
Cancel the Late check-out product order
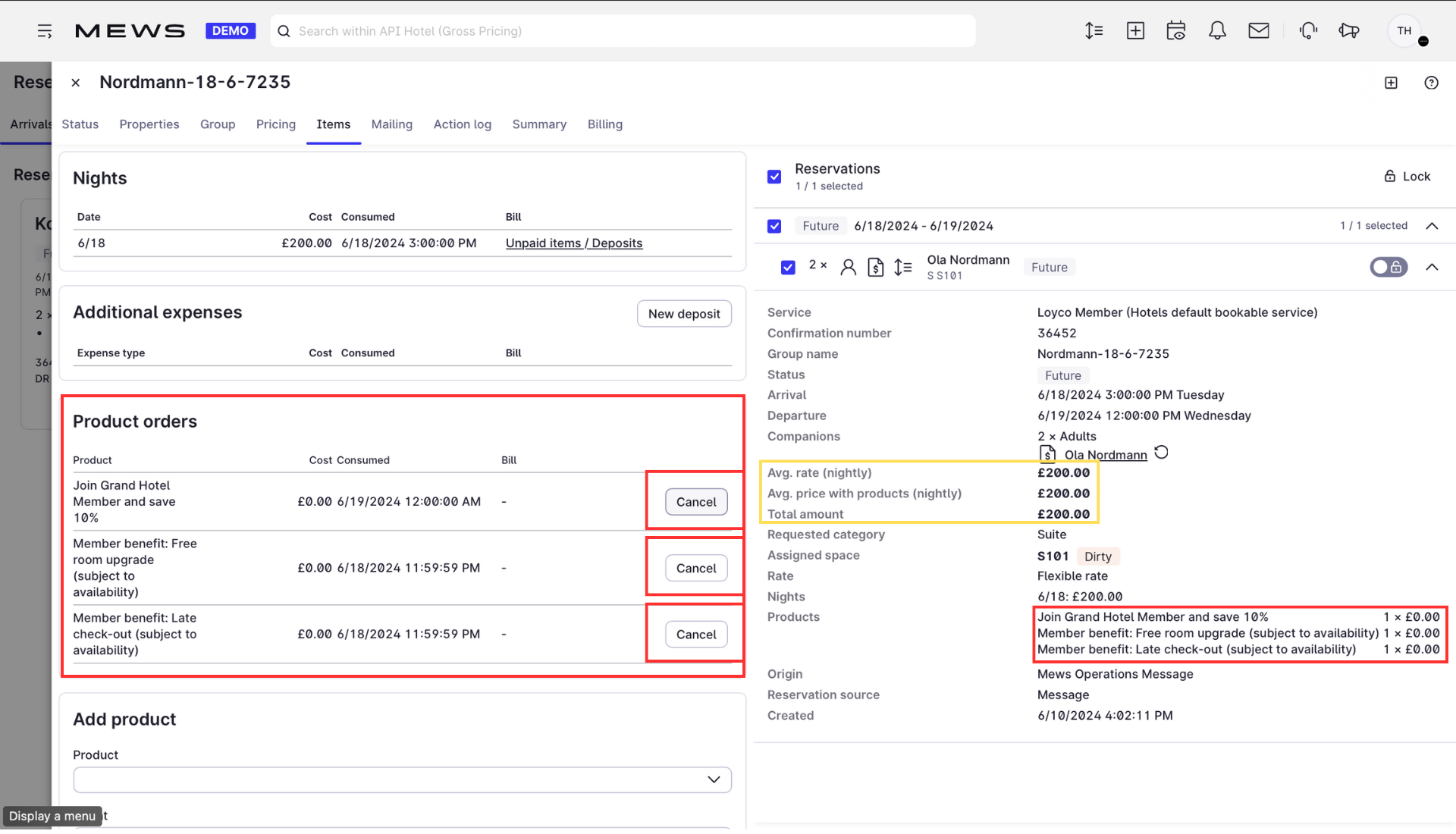(x=696, y=635)
